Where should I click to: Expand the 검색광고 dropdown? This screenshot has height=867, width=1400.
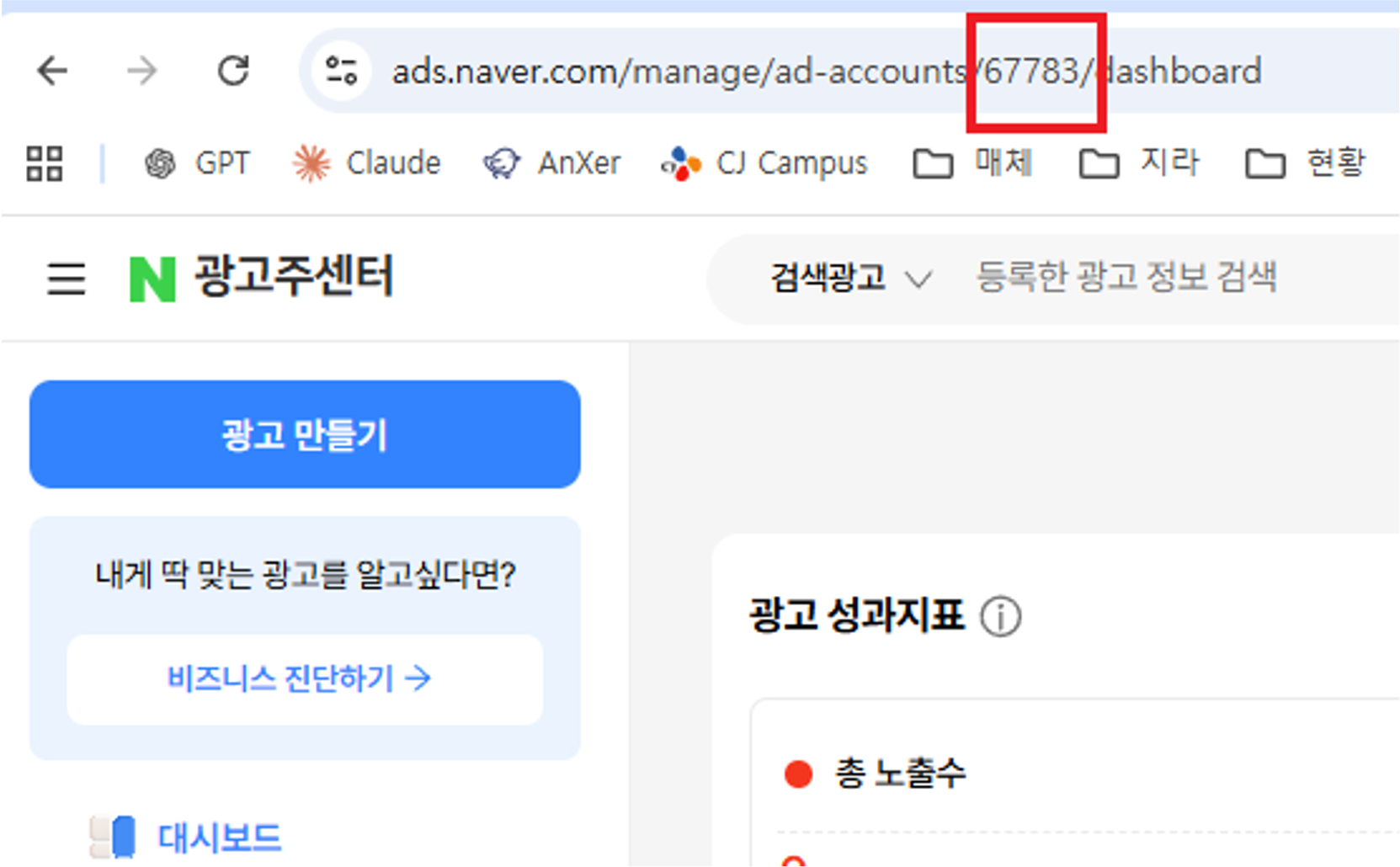coord(851,278)
